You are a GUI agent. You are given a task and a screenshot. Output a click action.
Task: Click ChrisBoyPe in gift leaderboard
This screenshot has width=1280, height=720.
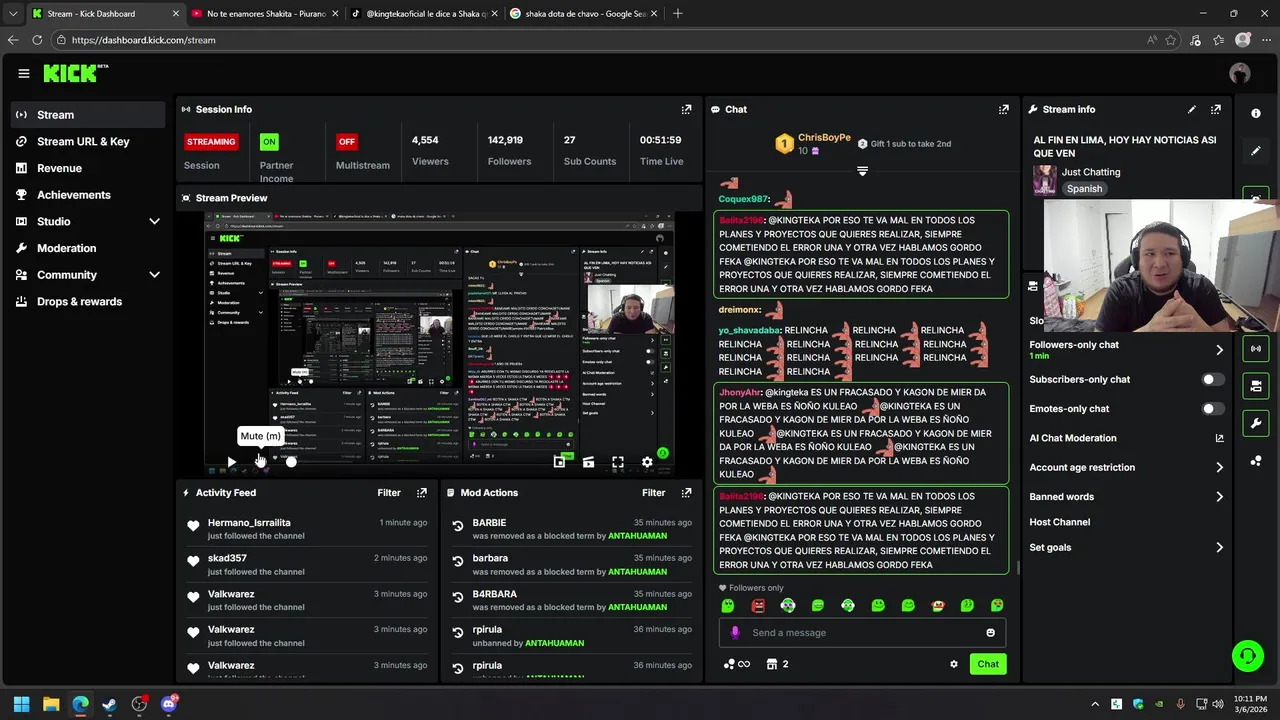click(x=824, y=137)
